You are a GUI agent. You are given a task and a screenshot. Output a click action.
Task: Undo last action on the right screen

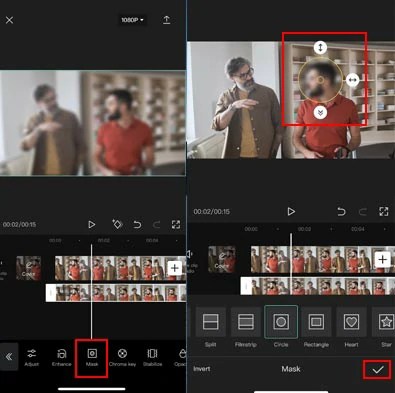pyautogui.click(x=341, y=211)
